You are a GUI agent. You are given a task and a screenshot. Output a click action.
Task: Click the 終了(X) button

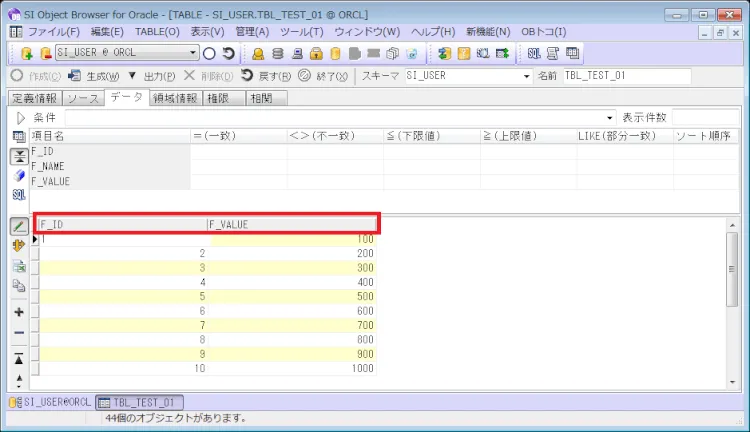point(323,76)
